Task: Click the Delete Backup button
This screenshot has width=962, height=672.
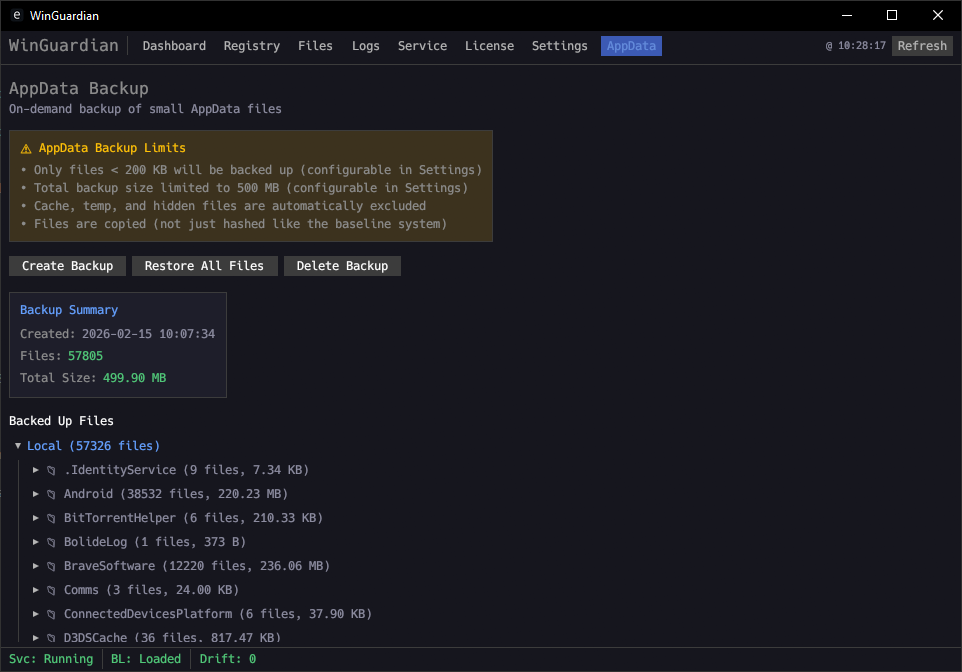Action: [342, 266]
